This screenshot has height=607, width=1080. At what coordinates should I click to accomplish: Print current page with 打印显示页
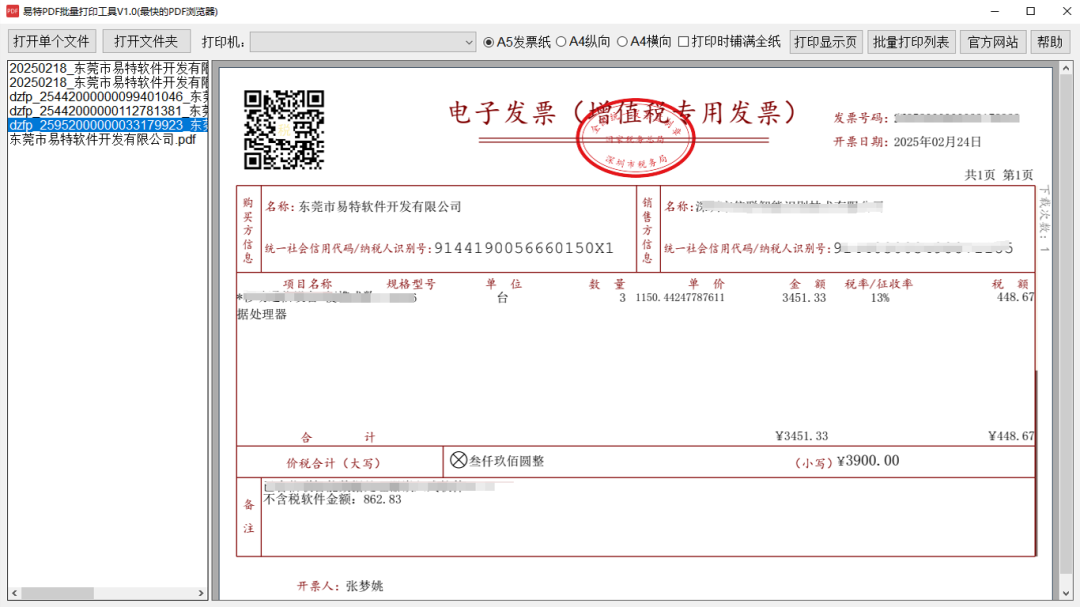point(825,42)
